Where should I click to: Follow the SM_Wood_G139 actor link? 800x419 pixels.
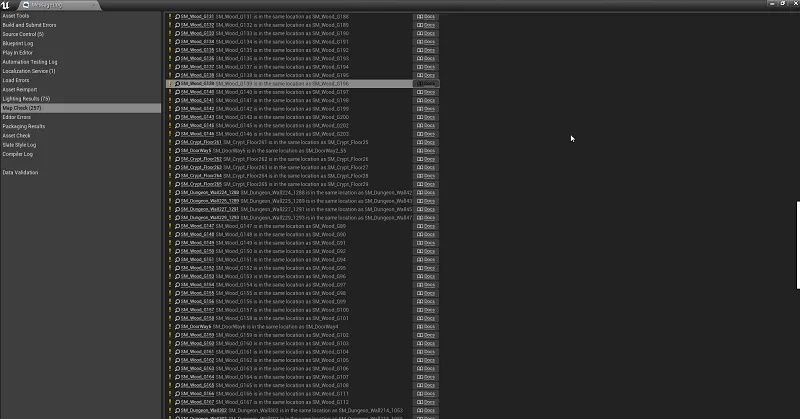click(x=197, y=84)
